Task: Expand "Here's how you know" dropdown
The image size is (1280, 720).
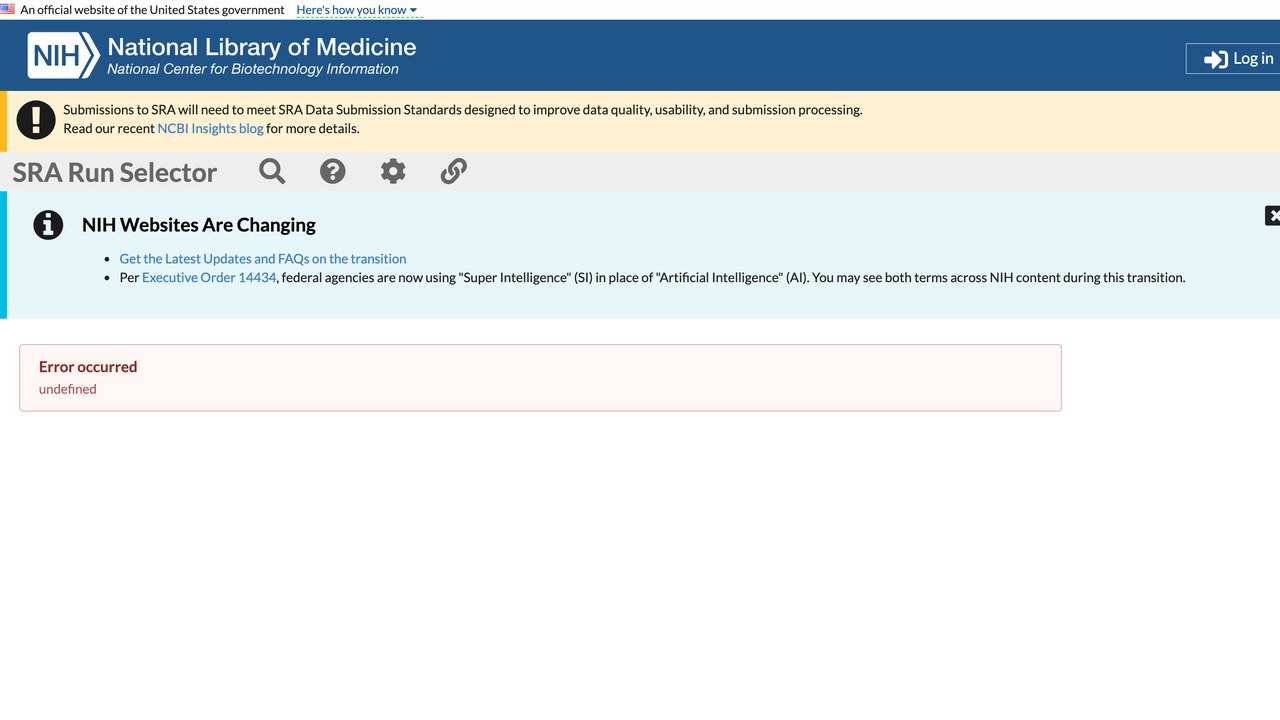Action: pos(357,10)
